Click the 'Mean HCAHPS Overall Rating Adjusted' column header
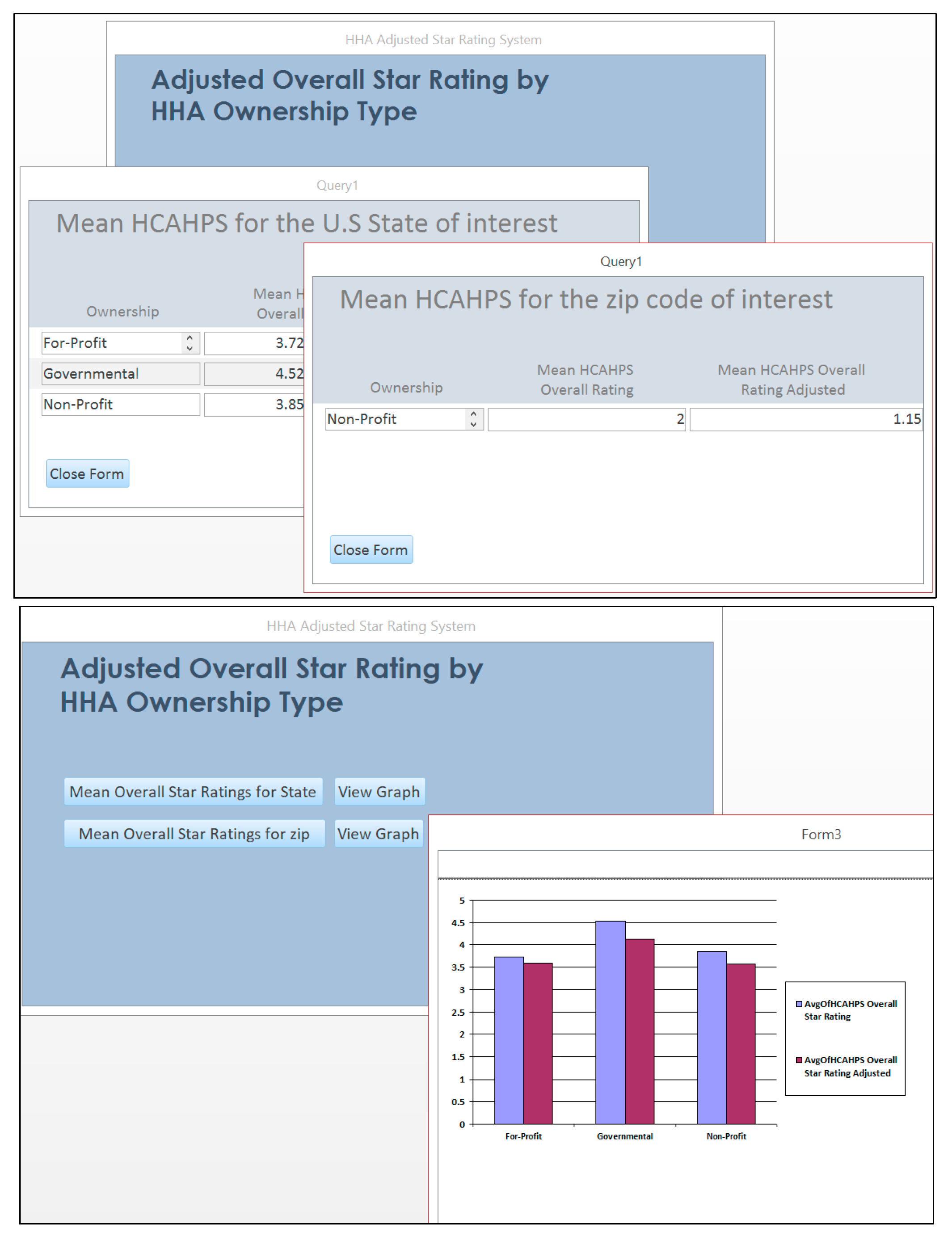This screenshot has width=952, height=1237. [x=791, y=380]
